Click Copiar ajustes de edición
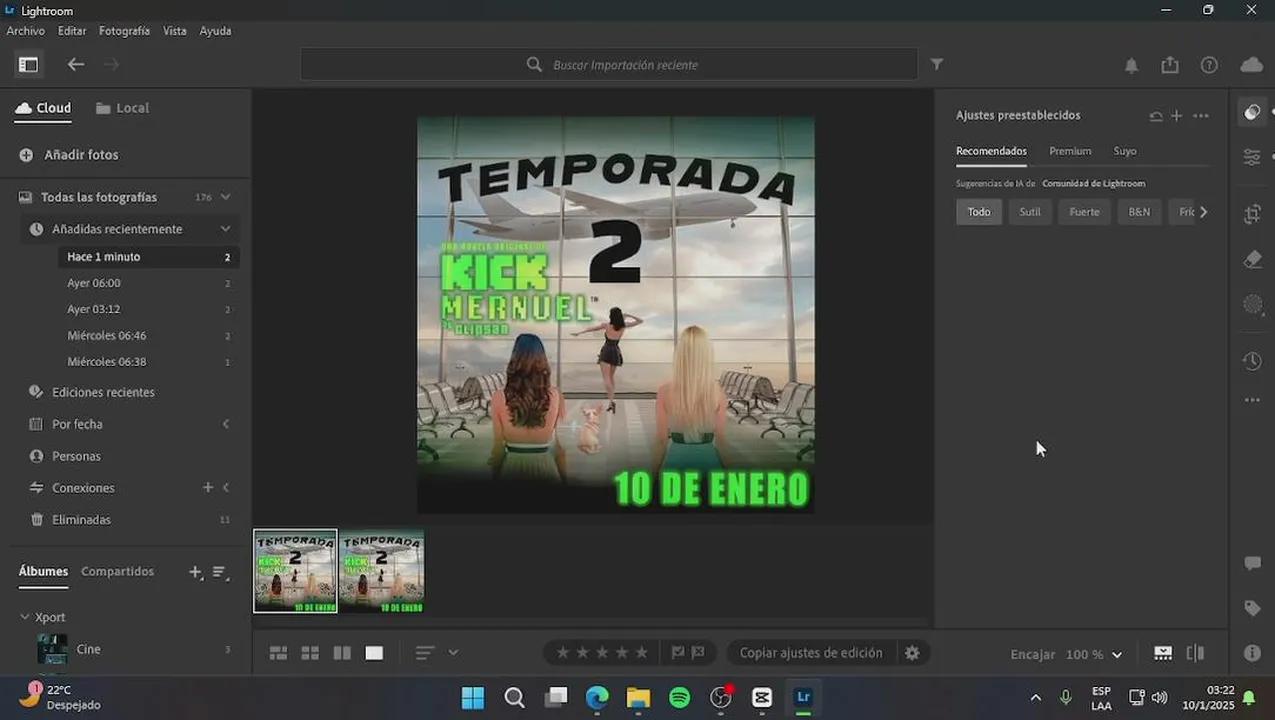 tap(810, 653)
